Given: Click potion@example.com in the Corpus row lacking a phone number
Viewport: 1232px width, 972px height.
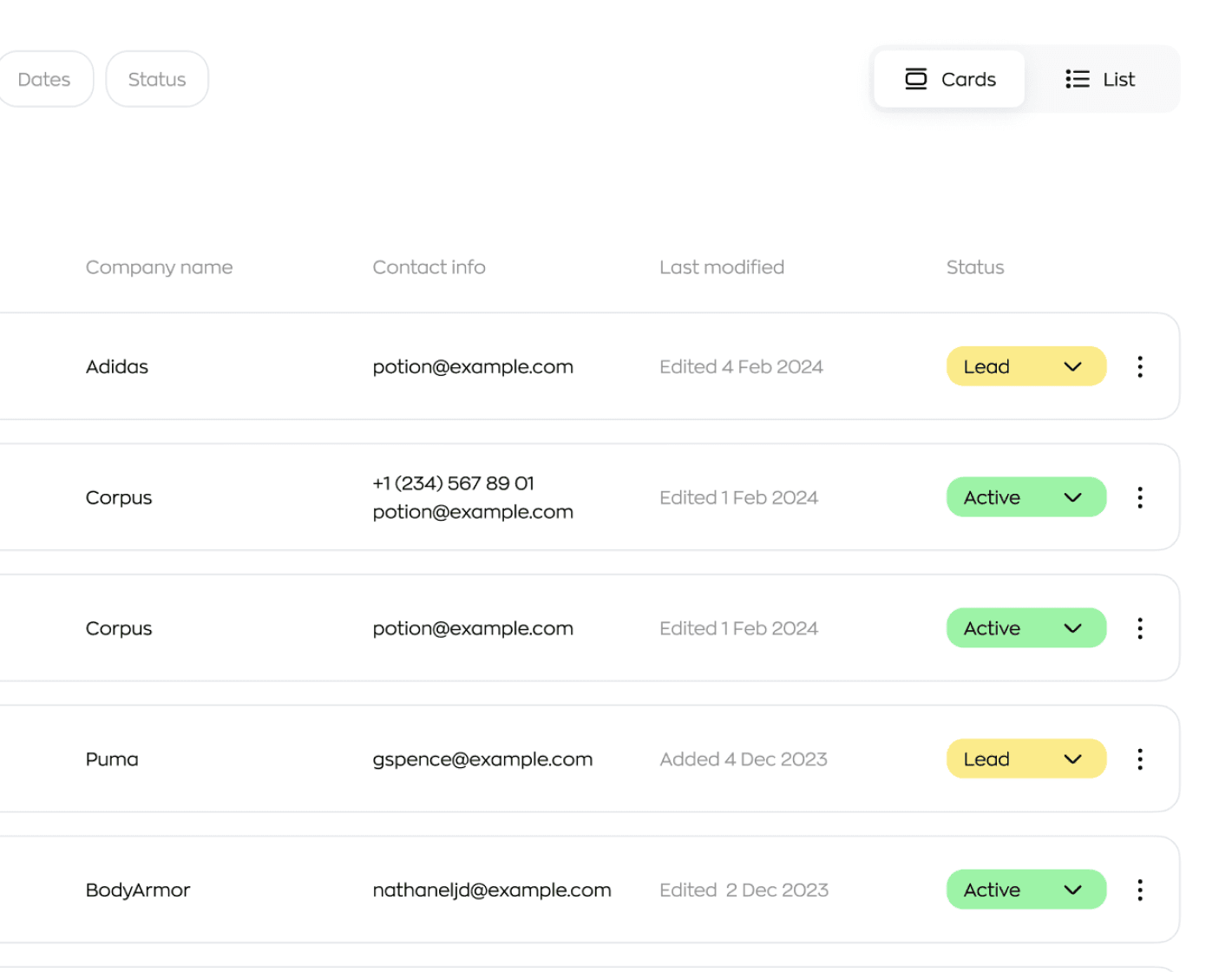Looking at the screenshot, I should [x=473, y=628].
